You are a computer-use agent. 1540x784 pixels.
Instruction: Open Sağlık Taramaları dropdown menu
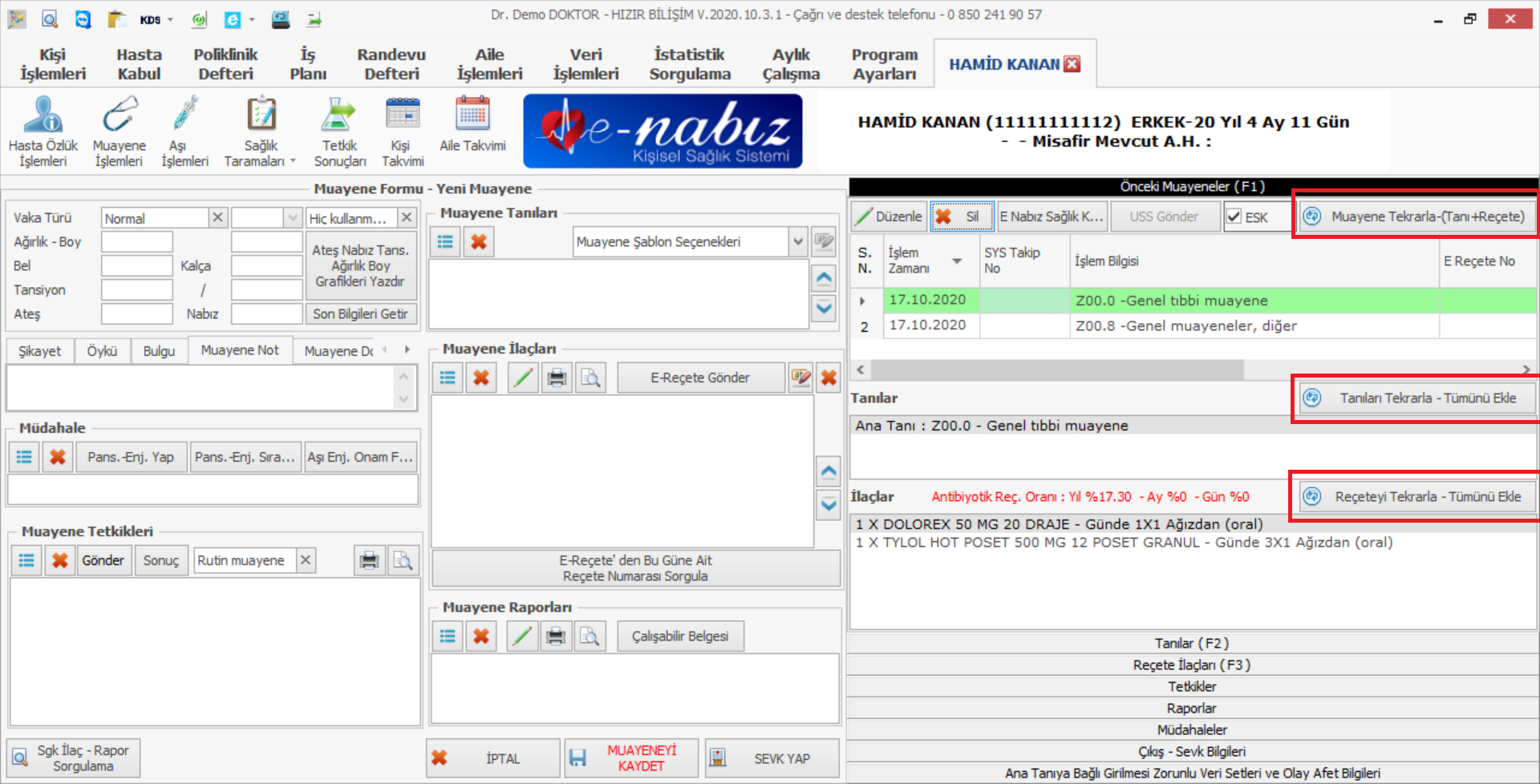tap(261, 131)
